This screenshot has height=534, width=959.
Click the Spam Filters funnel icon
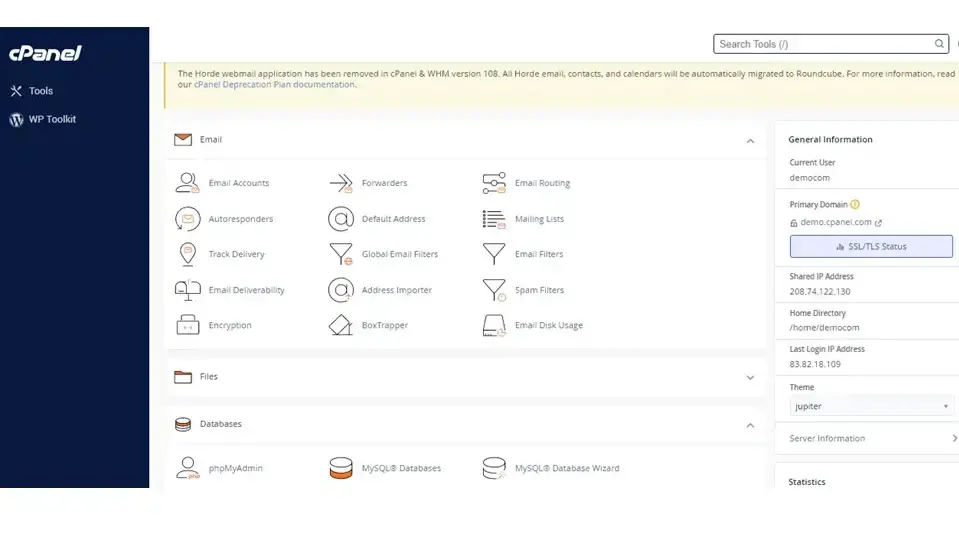tap(494, 290)
